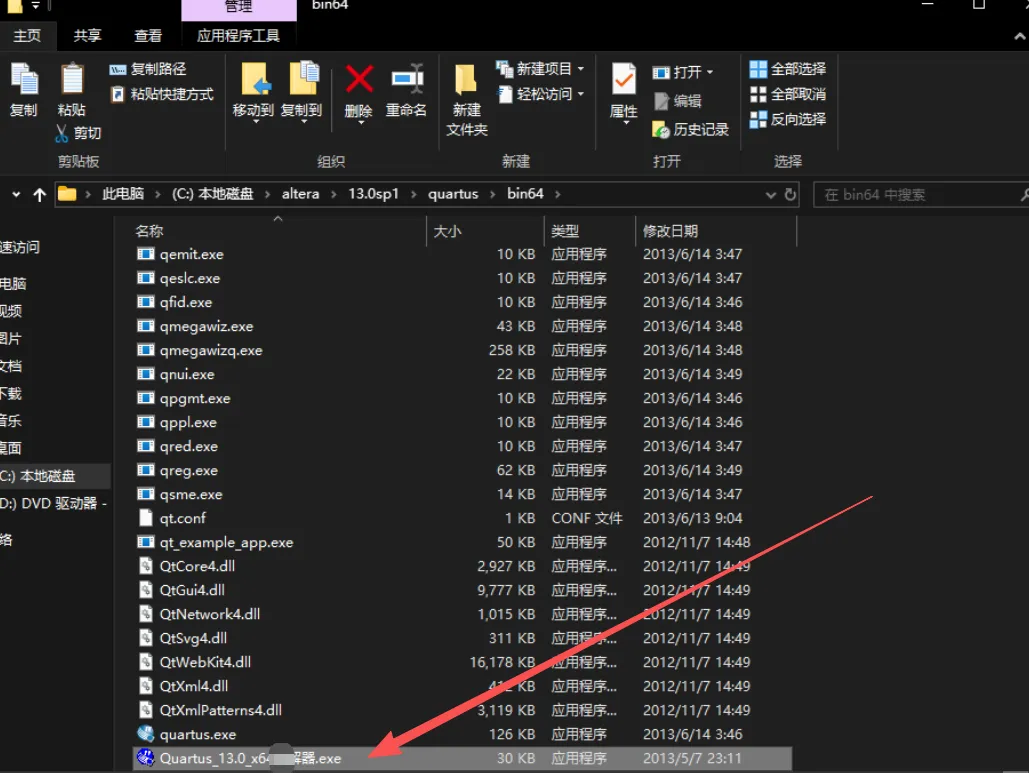1029x773 pixels.
Task: Go to This PC in address bar
Action: tap(123, 194)
